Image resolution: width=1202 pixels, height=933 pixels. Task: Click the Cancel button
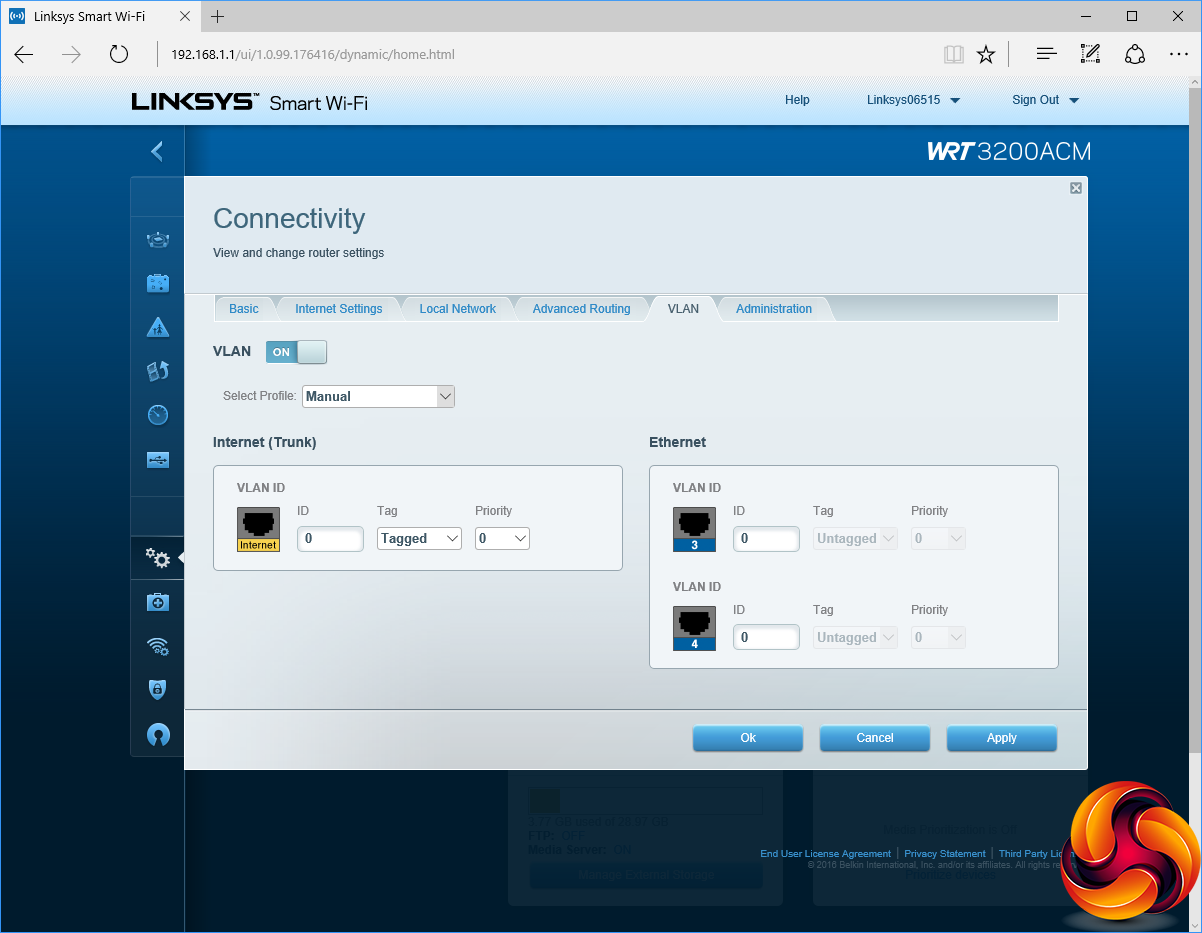point(874,738)
